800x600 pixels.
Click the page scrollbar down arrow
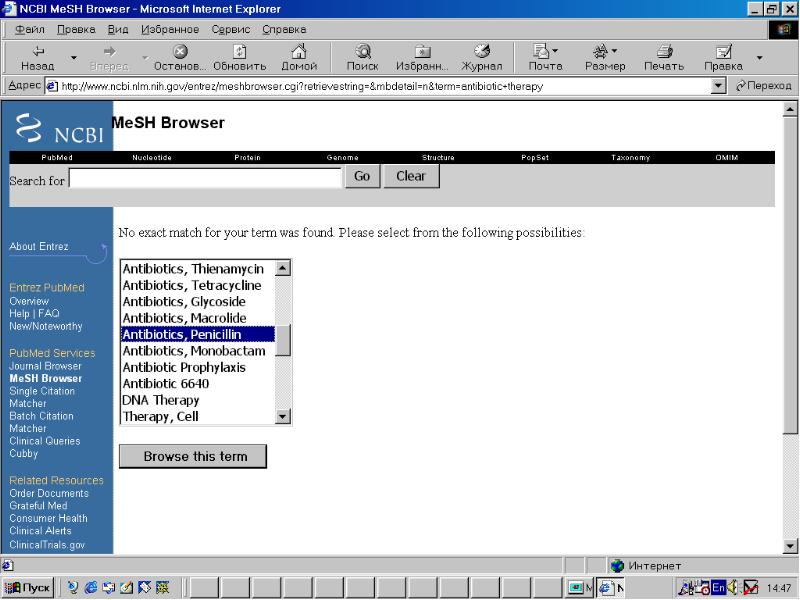[x=790, y=546]
